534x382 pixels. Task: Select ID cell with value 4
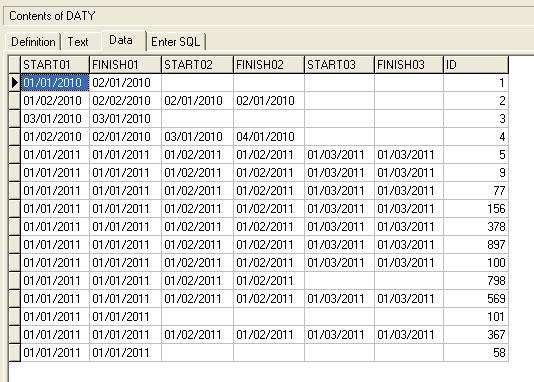click(x=476, y=137)
